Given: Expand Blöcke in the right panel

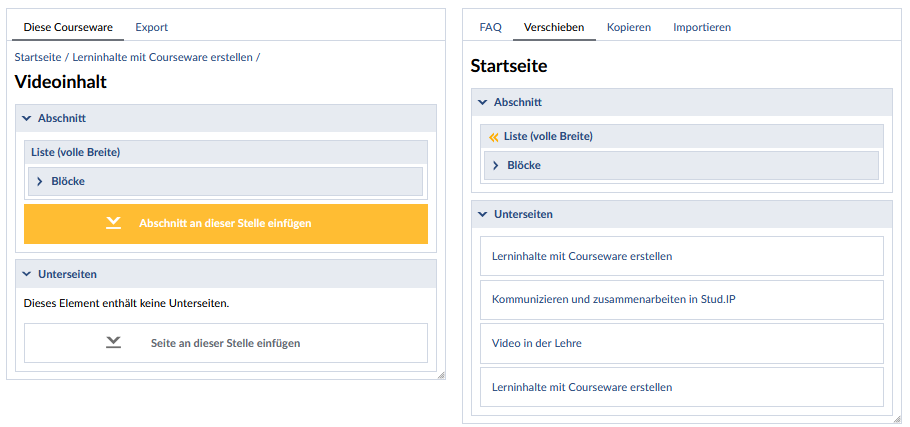Looking at the screenshot, I should [496, 165].
